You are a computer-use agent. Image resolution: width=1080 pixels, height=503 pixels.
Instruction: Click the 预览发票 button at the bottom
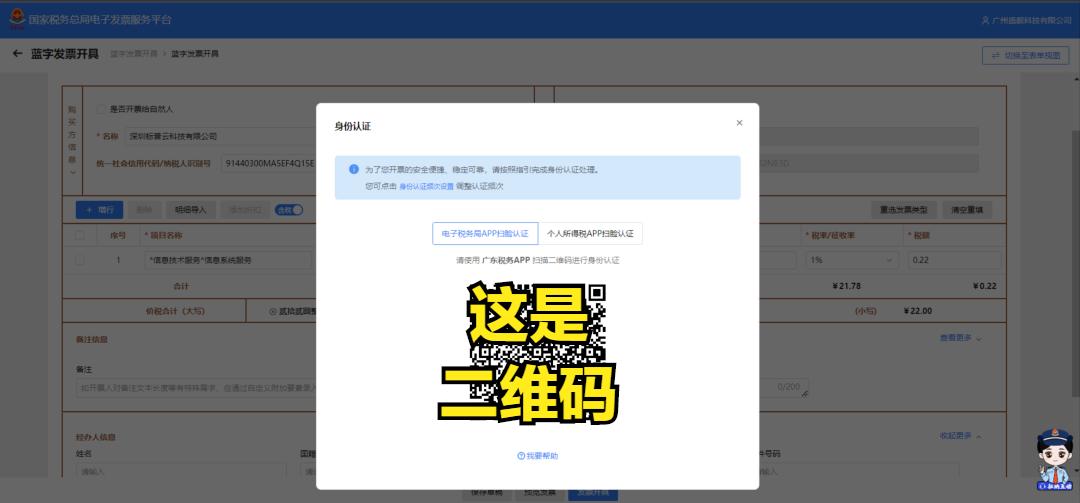[538, 493]
